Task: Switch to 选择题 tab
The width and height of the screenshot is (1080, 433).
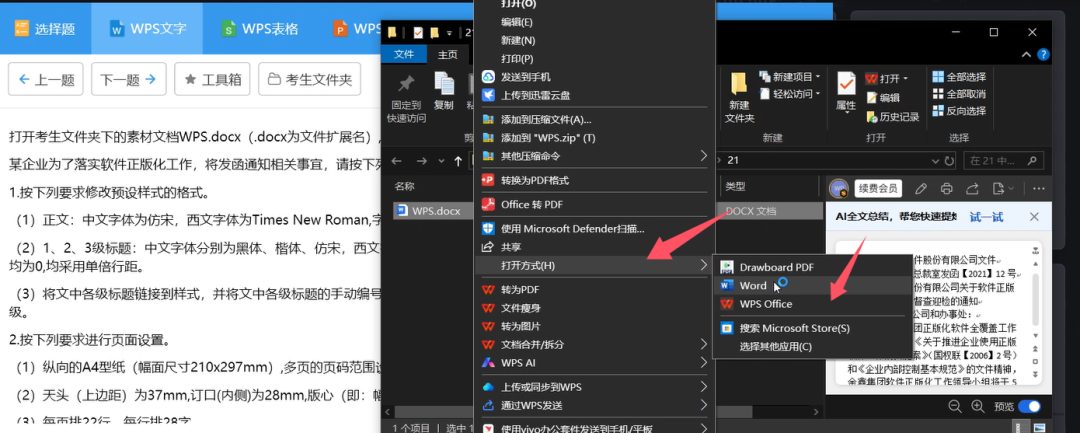Action: pos(45,29)
